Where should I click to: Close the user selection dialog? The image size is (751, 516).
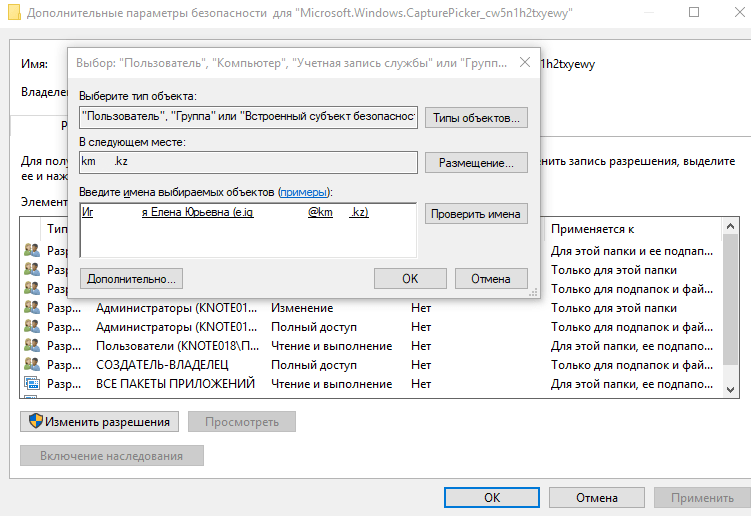[525, 62]
